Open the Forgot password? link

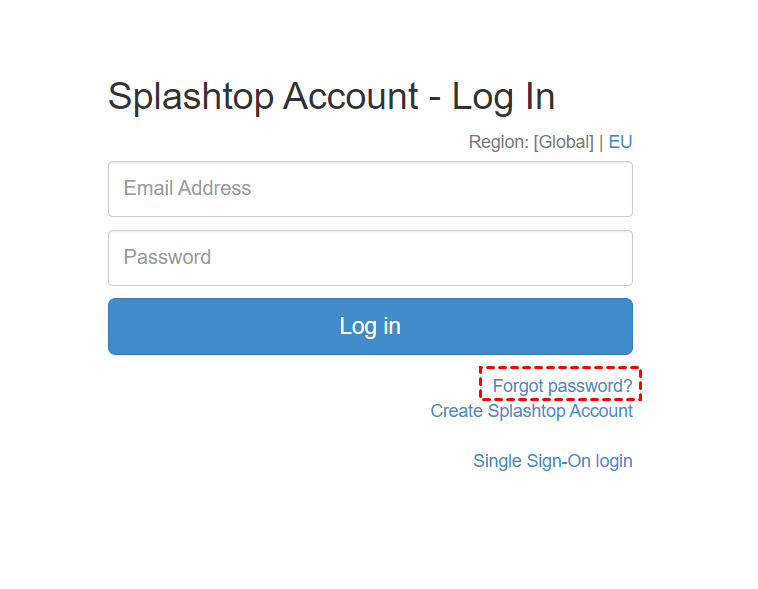(x=562, y=385)
